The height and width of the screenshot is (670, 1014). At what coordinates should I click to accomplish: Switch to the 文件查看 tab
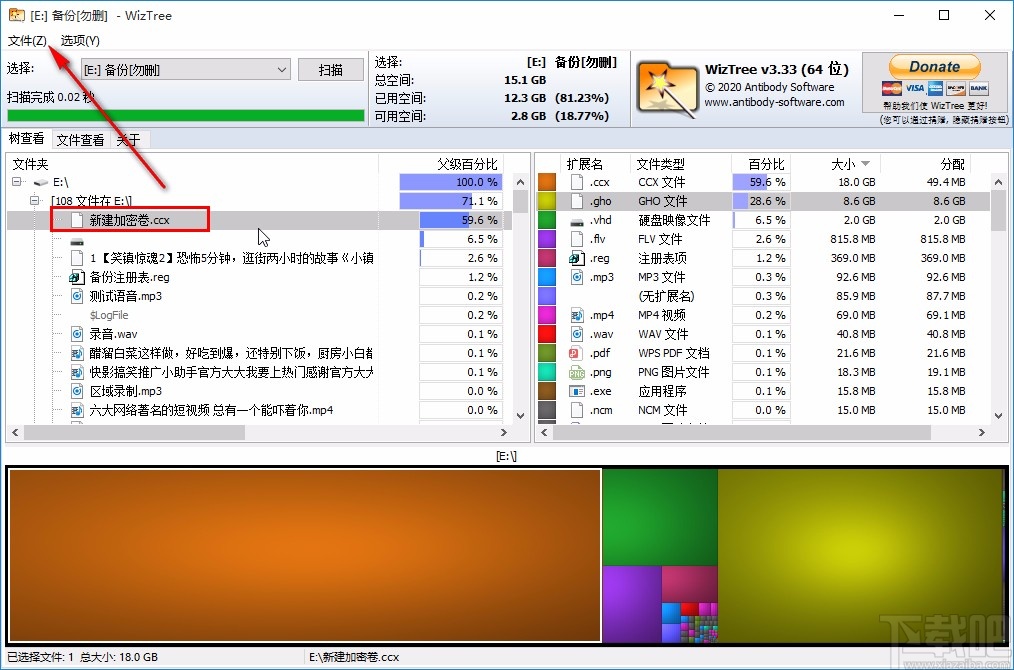coord(80,139)
